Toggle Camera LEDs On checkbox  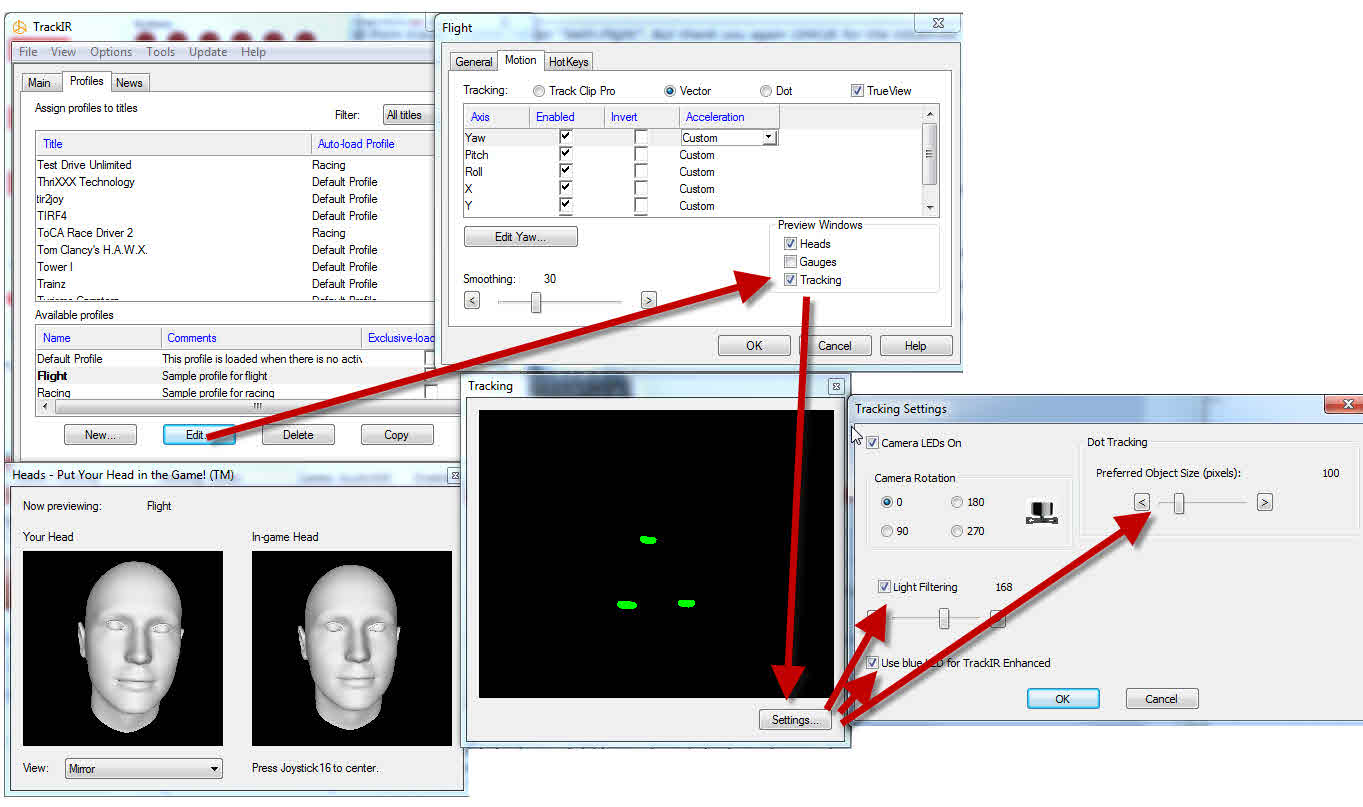[873, 443]
